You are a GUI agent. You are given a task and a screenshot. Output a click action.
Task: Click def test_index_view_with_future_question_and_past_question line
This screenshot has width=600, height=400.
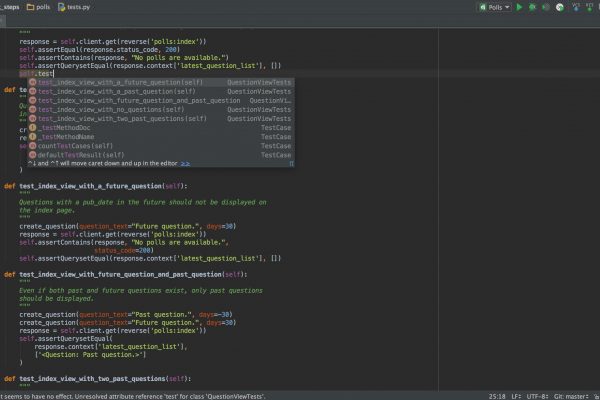click(126, 274)
